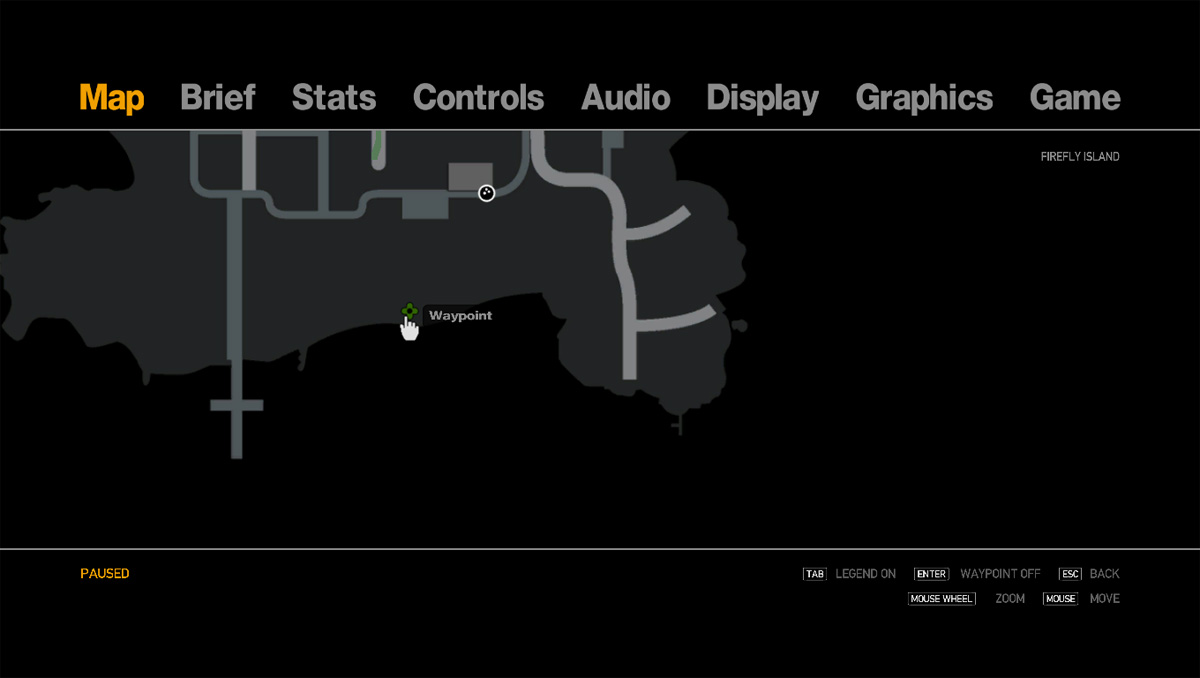Click the PAUSED status text

pos(105,574)
